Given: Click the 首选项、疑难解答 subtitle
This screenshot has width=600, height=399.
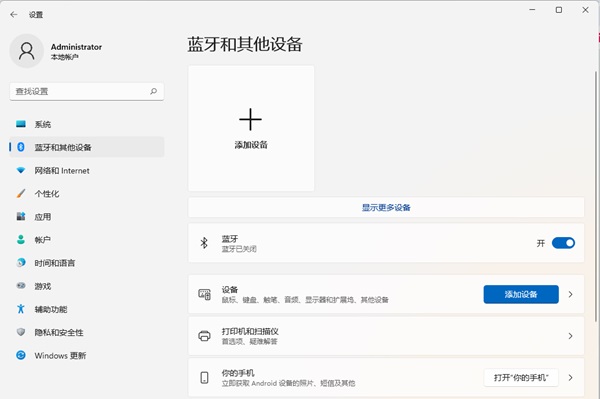Looking at the screenshot, I should coord(249,341).
